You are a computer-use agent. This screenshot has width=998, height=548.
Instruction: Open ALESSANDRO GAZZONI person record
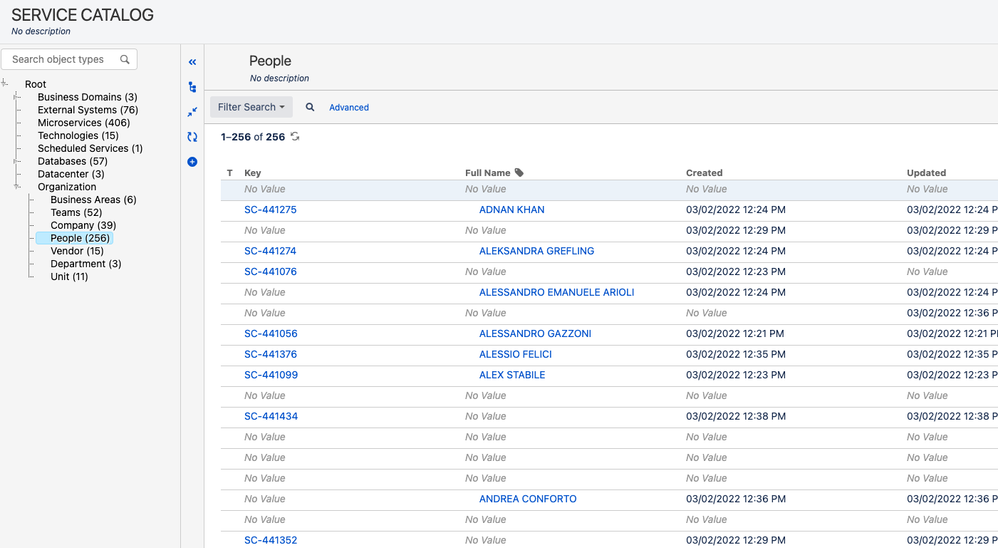pos(535,334)
